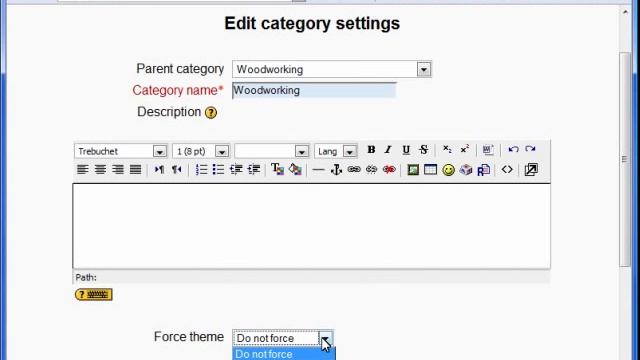Open the Description help icon
This screenshot has width=640, height=360.
[x=211, y=113]
